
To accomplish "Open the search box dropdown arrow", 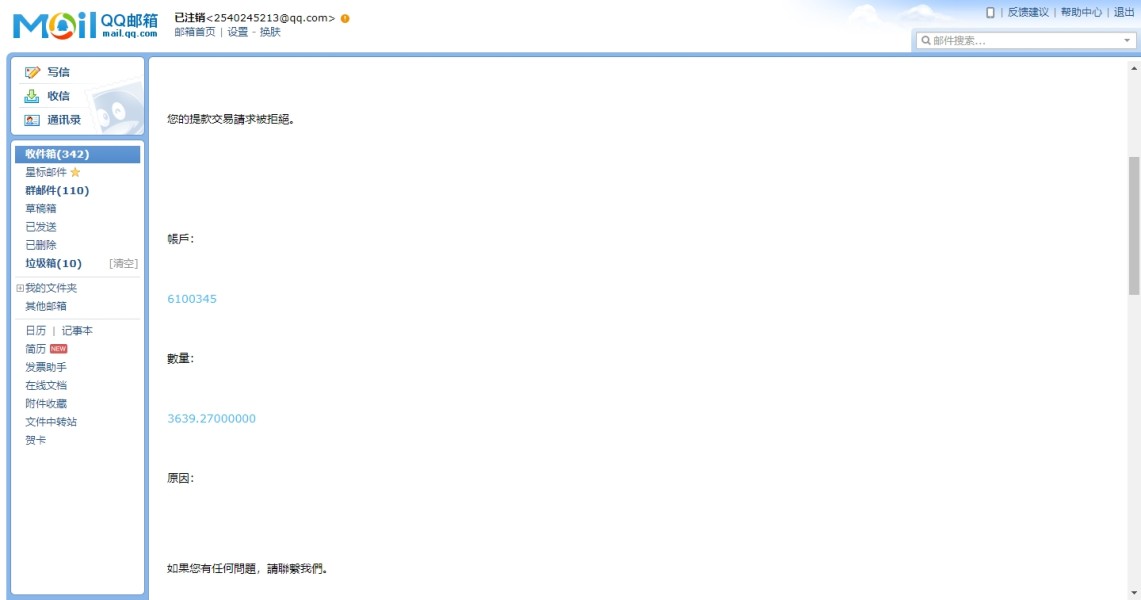I will pyautogui.click(x=1127, y=41).
